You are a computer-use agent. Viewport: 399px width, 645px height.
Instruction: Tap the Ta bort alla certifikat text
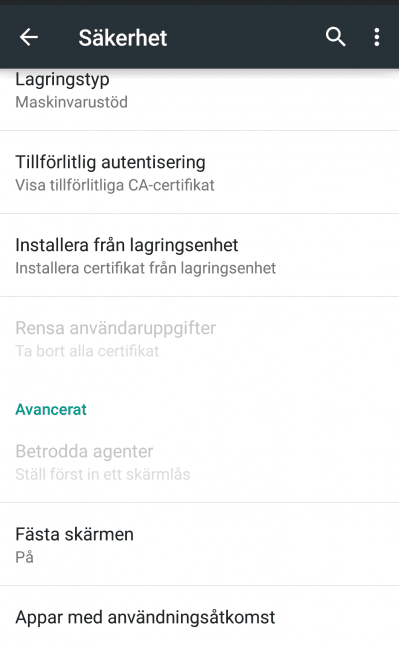(87, 351)
